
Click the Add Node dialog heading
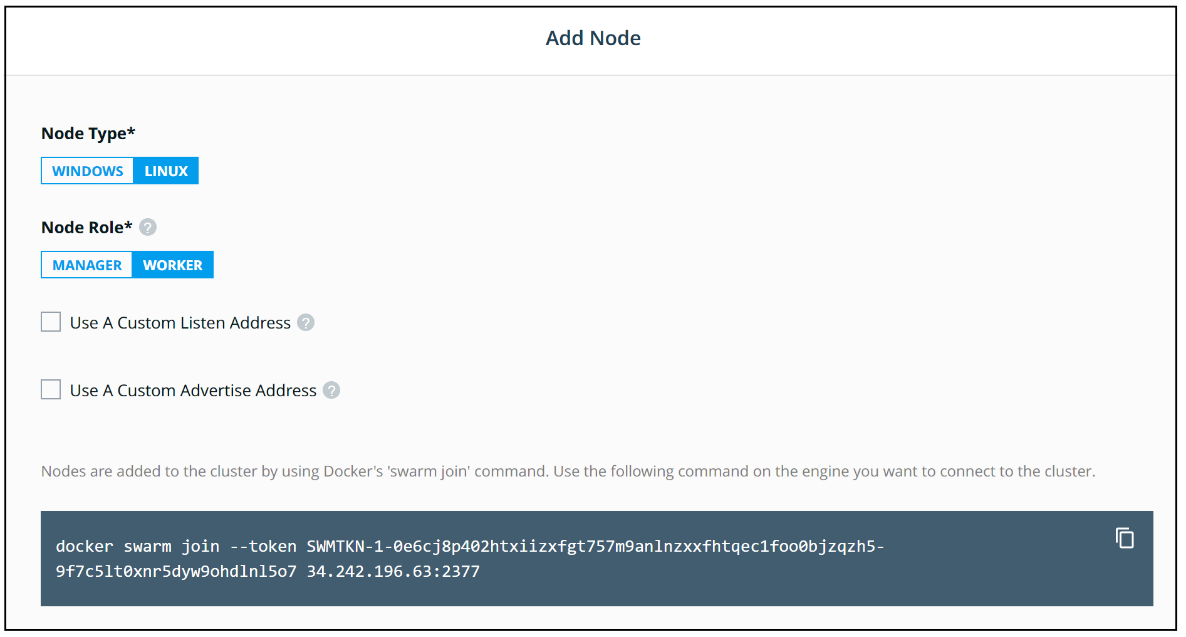593,38
